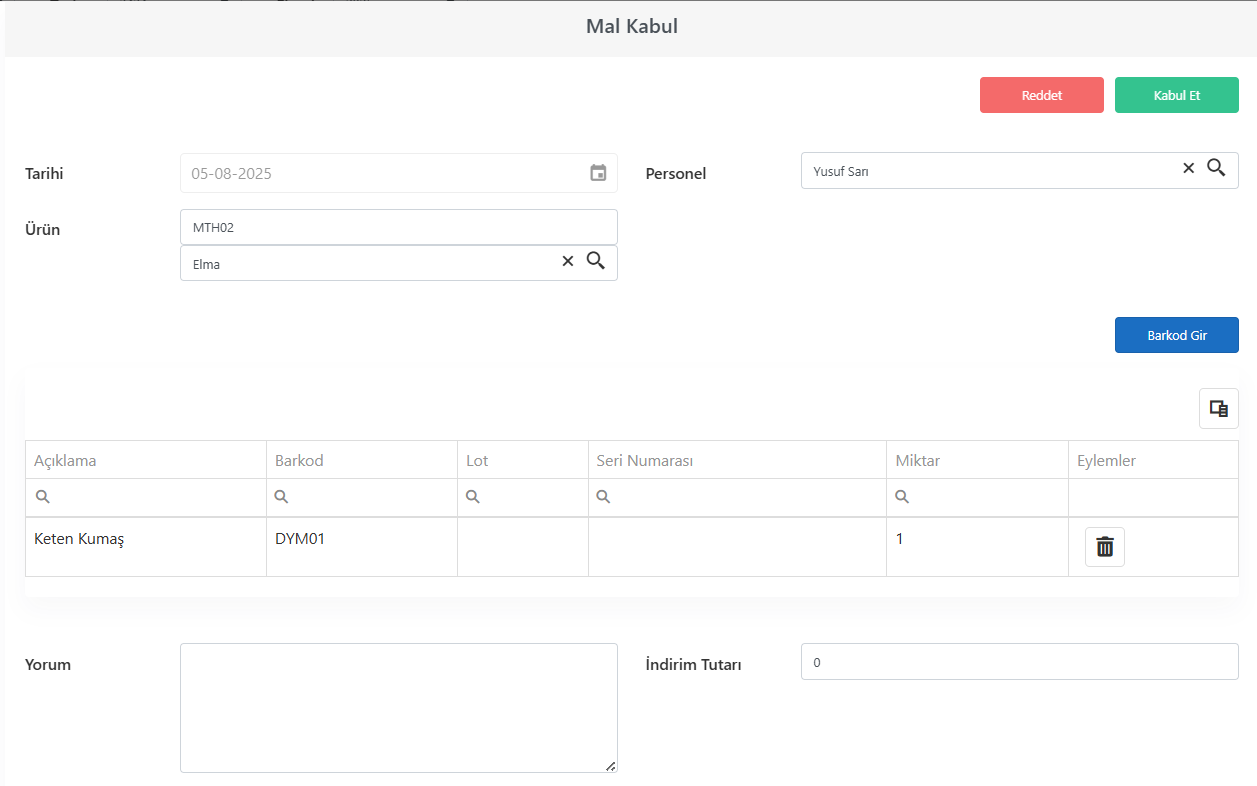Open the calendar picker in Tarihi field

coord(598,173)
